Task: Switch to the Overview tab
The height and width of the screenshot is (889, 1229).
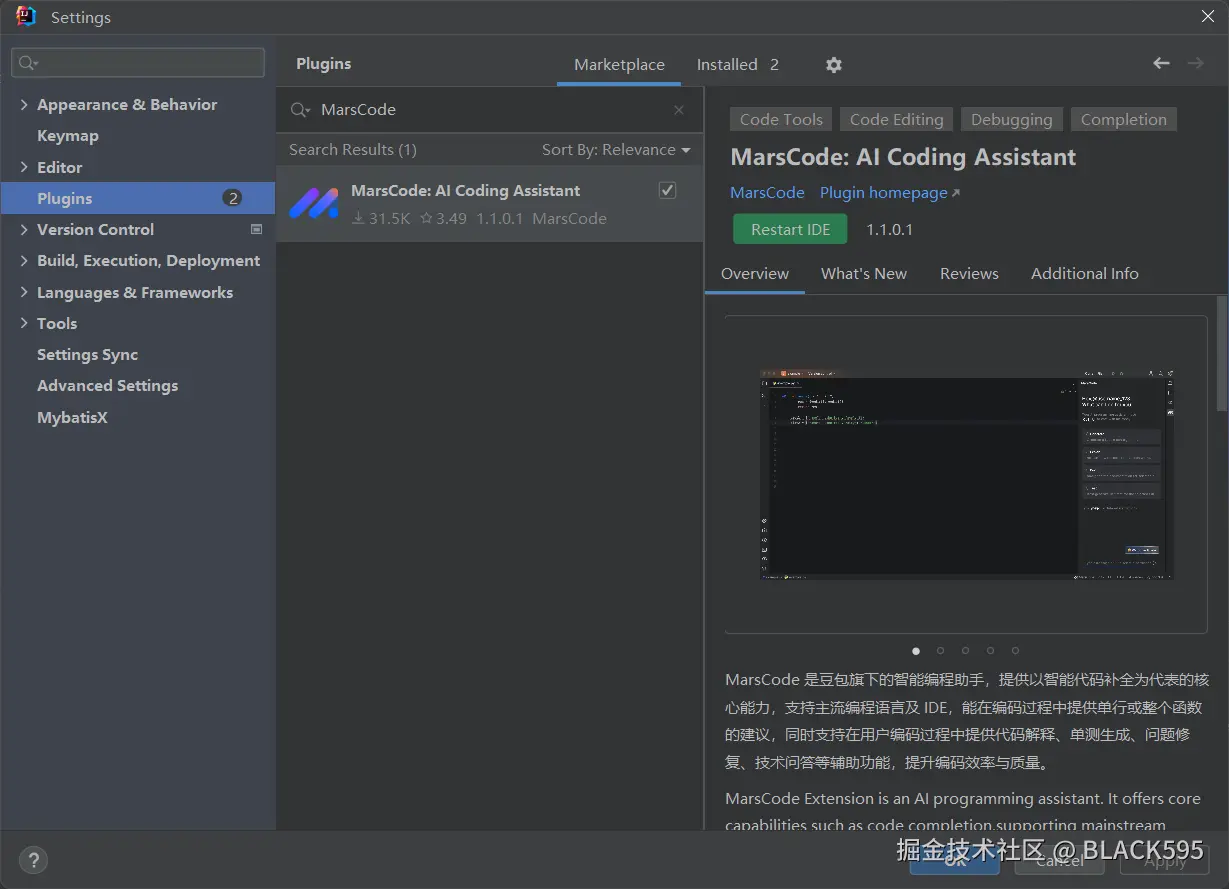Action: point(755,274)
